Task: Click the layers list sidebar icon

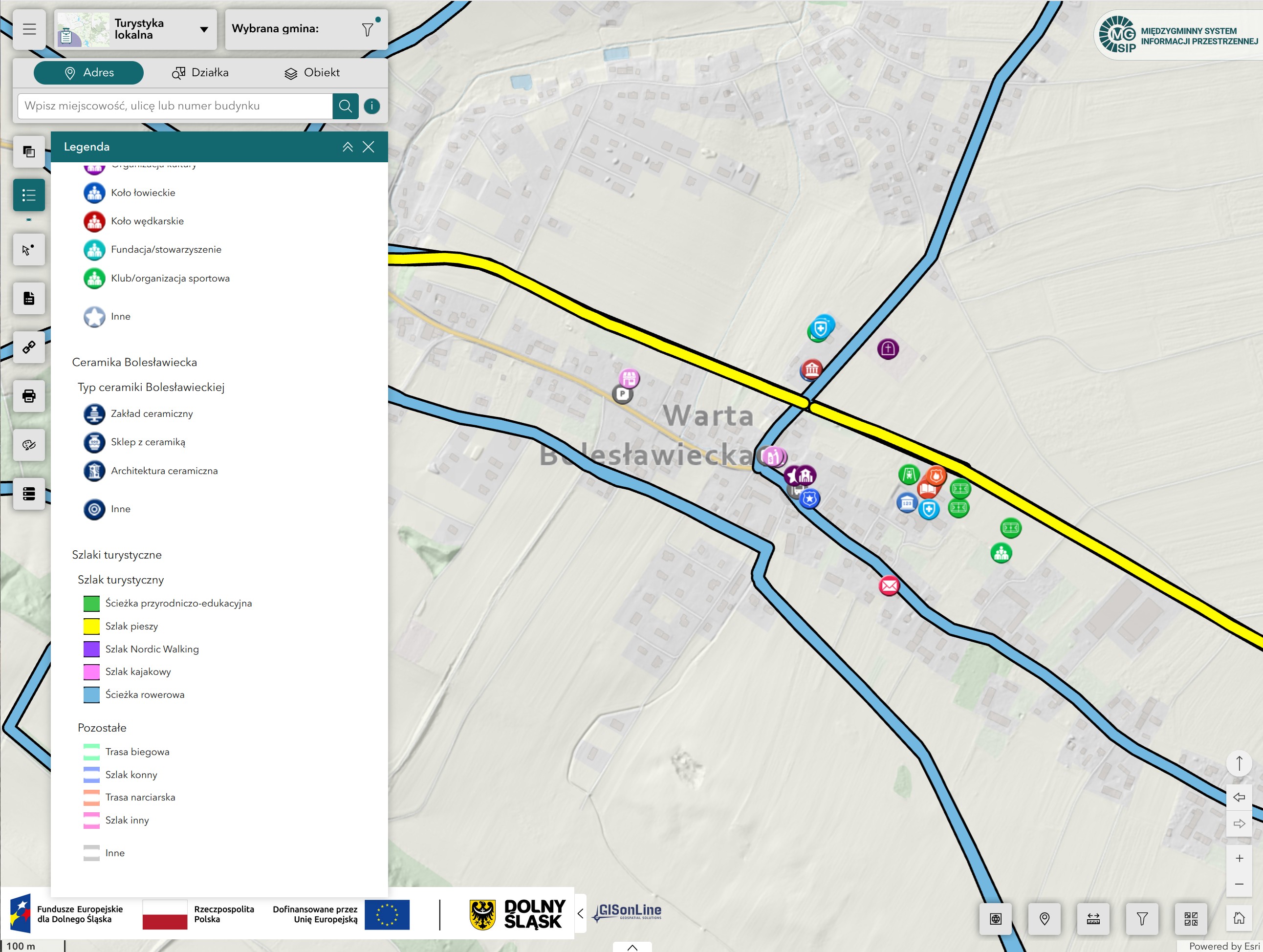Action: point(29,152)
